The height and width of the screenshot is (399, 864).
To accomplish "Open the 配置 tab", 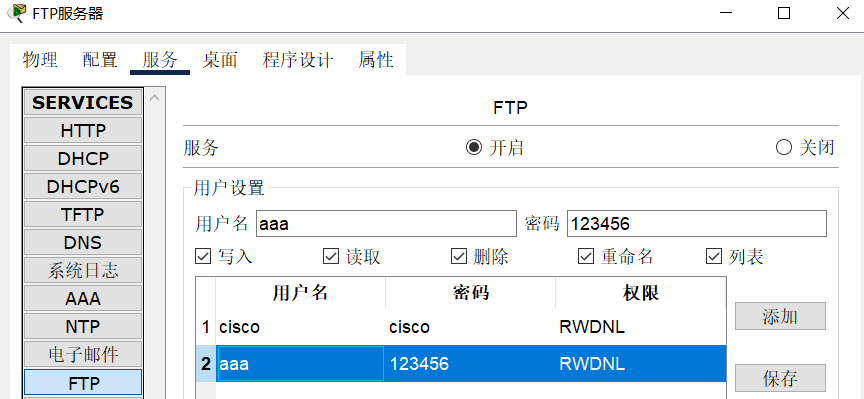I will pos(100,60).
